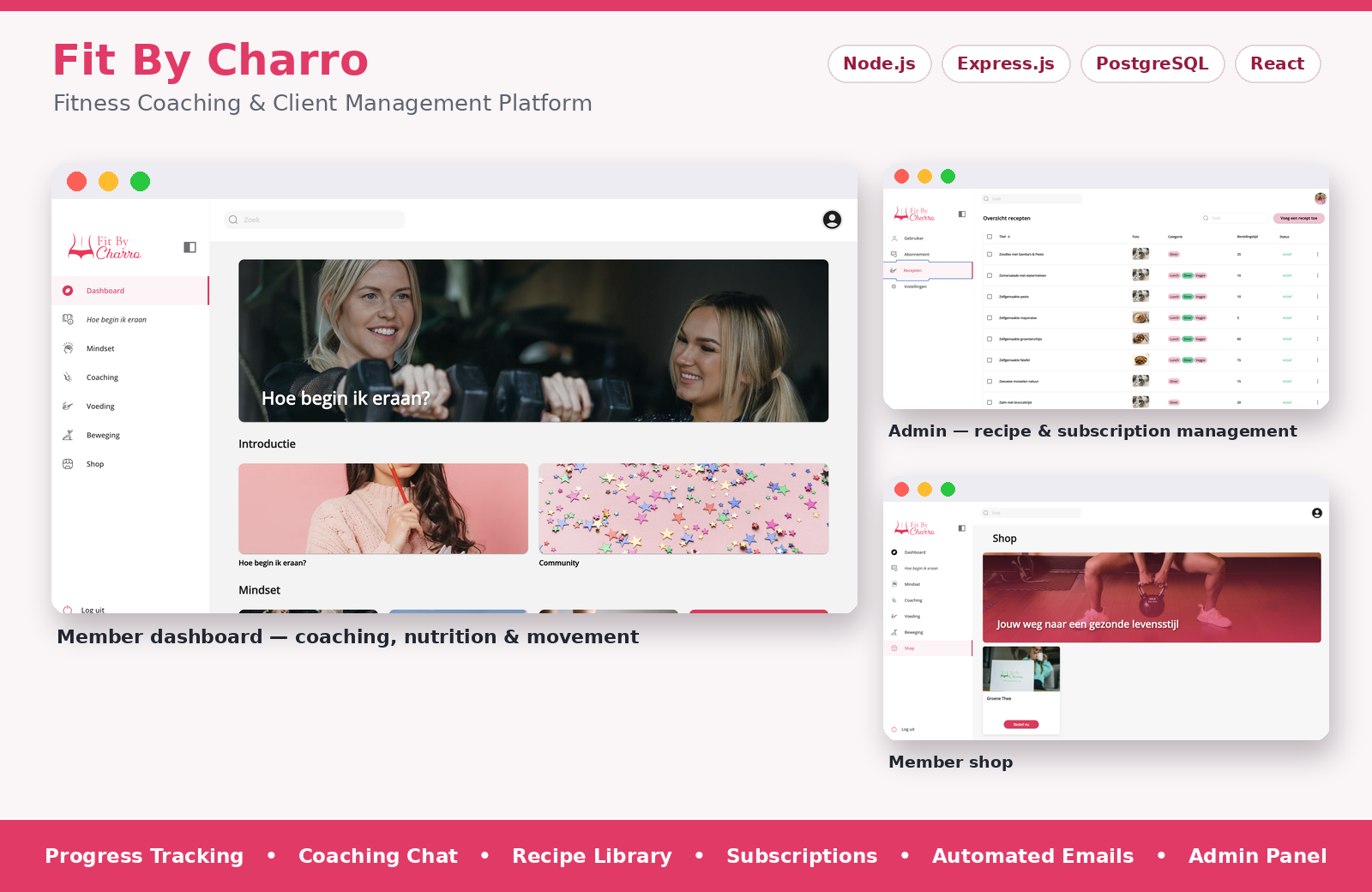This screenshot has width=1372, height=892.
Task: Tick checkbox for 'Zeeuwse mosselen natuur' recipe
Action: (990, 381)
